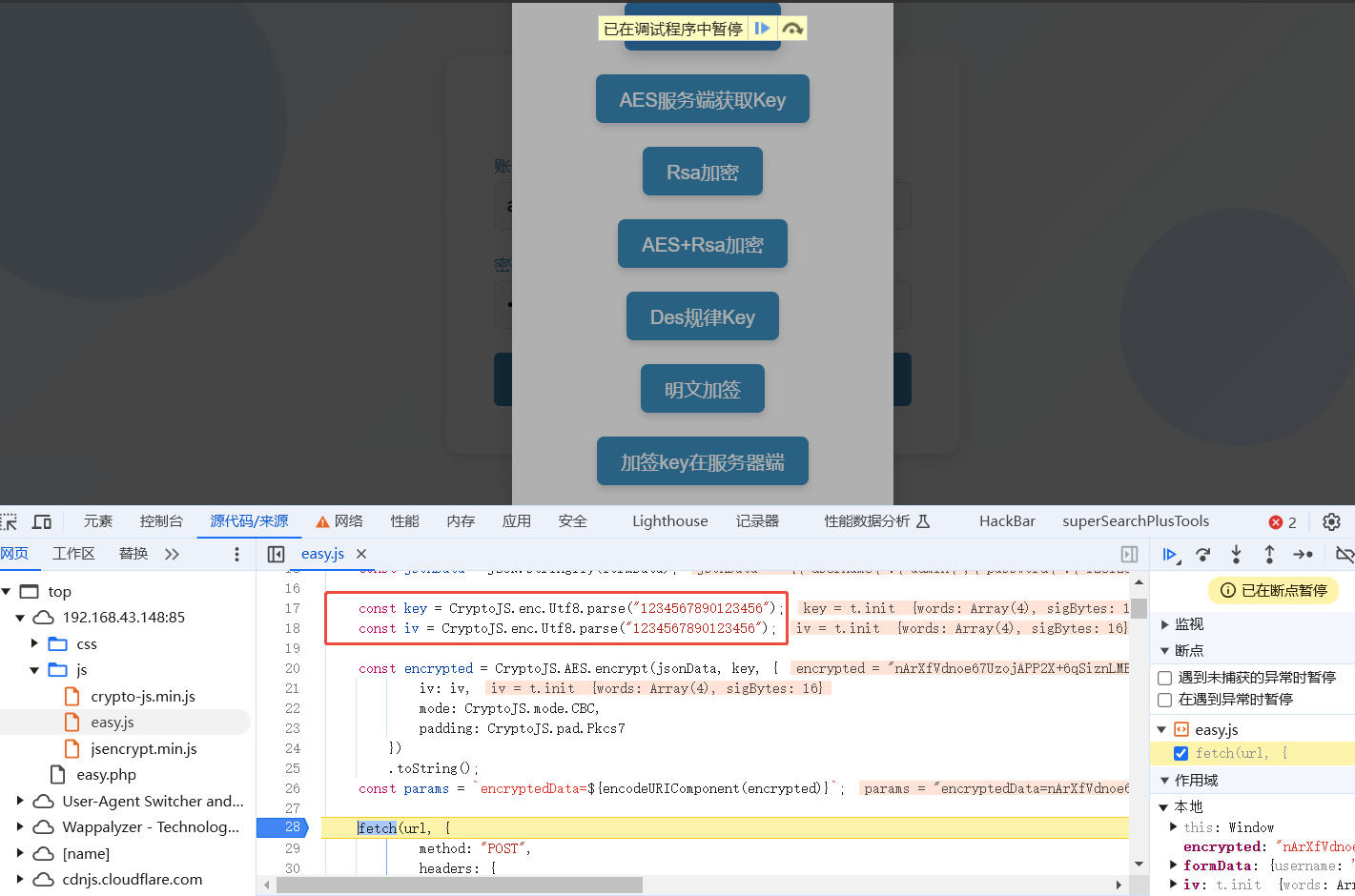
Task: Open DevTools settings gear
Action: pyautogui.click(x=1331, y=521)
